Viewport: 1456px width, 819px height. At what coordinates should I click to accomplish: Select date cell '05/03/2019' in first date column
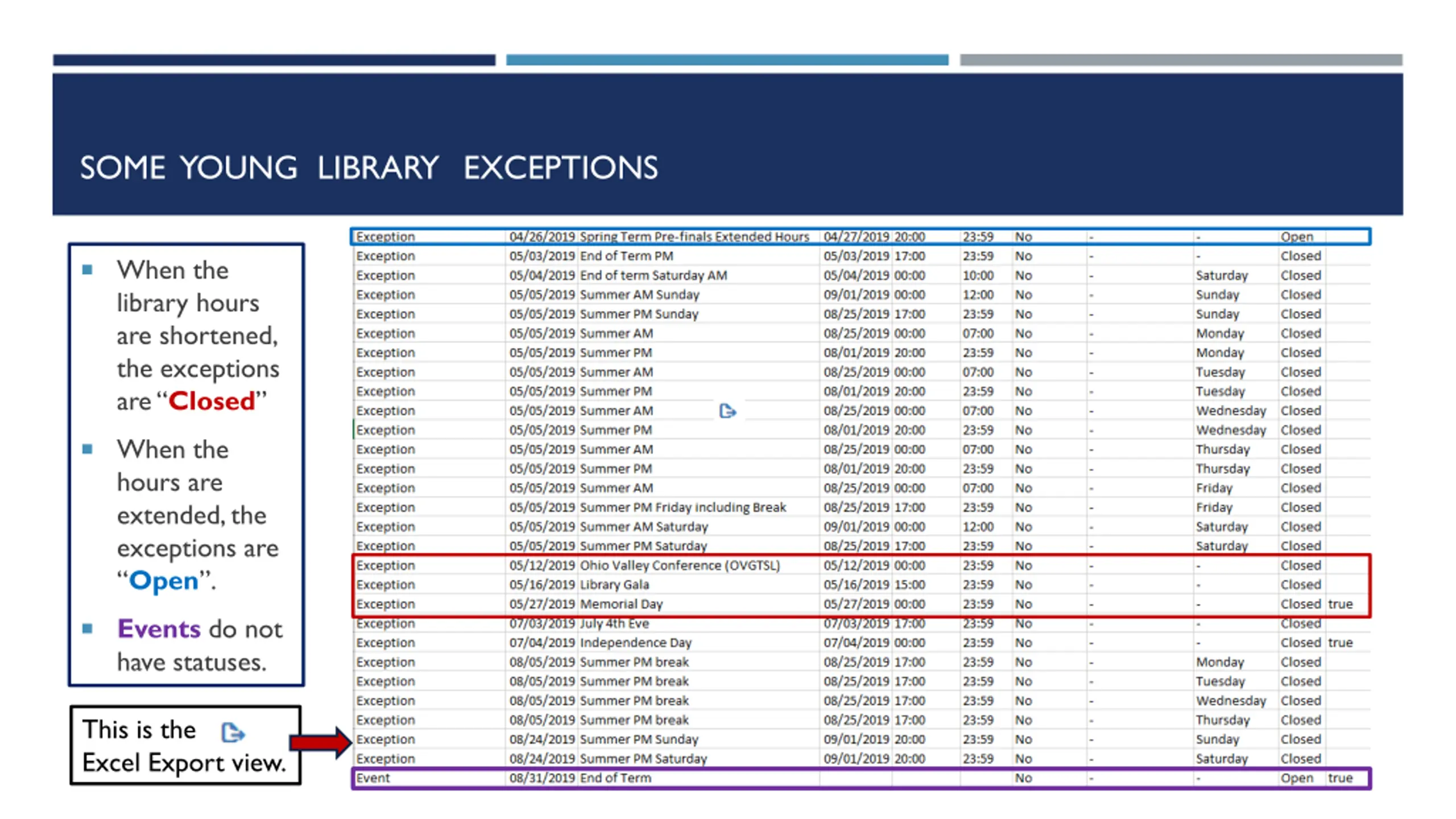pos(542,256)
